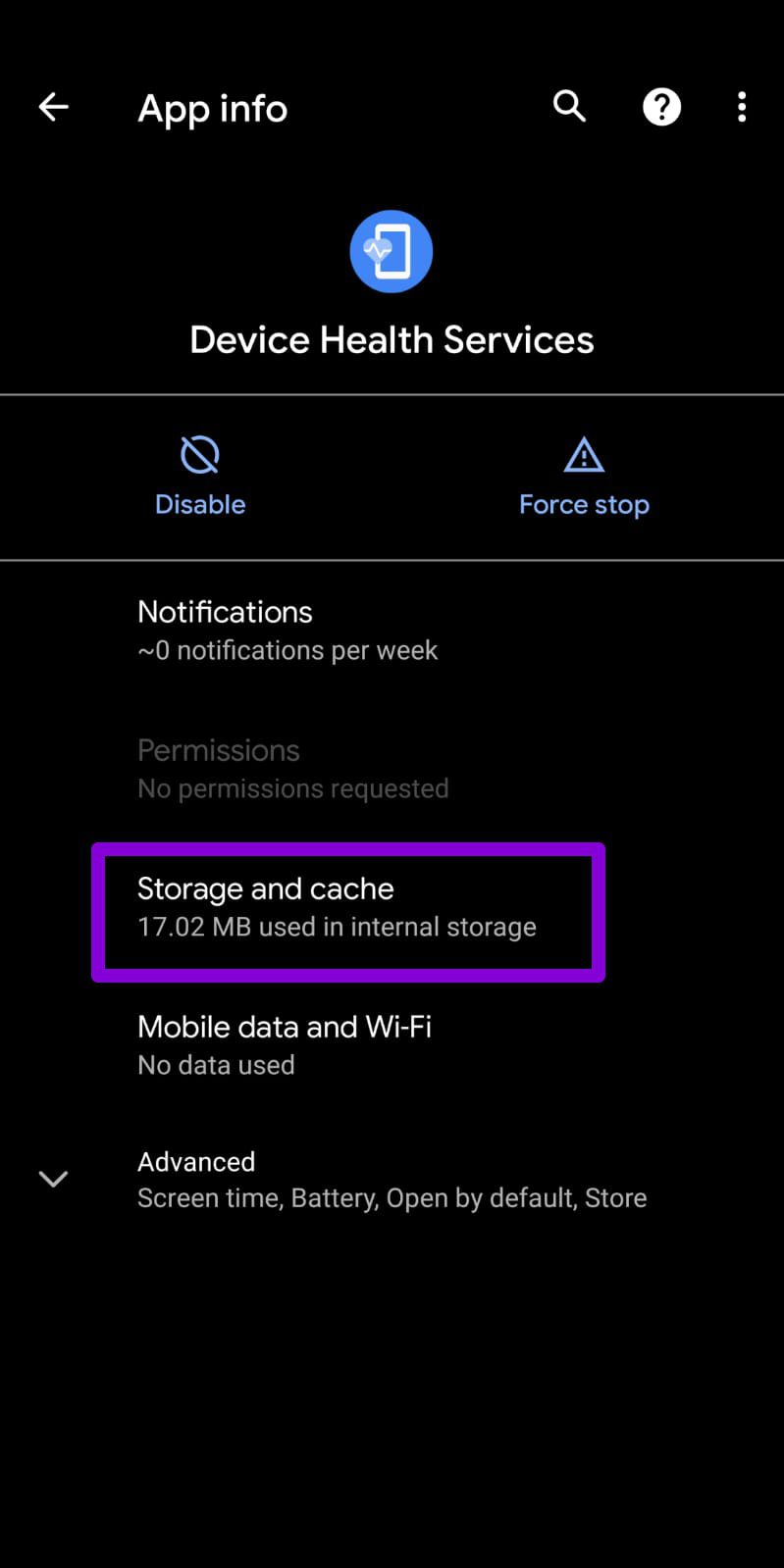Expand the Advanced section label

coord(196,1162)
